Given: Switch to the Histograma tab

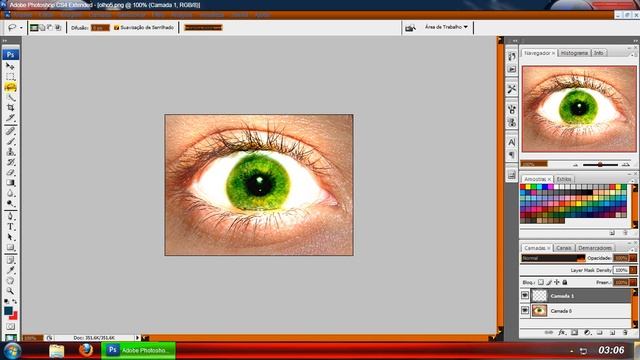Looking at the screenshot, I should pos(574,53).
